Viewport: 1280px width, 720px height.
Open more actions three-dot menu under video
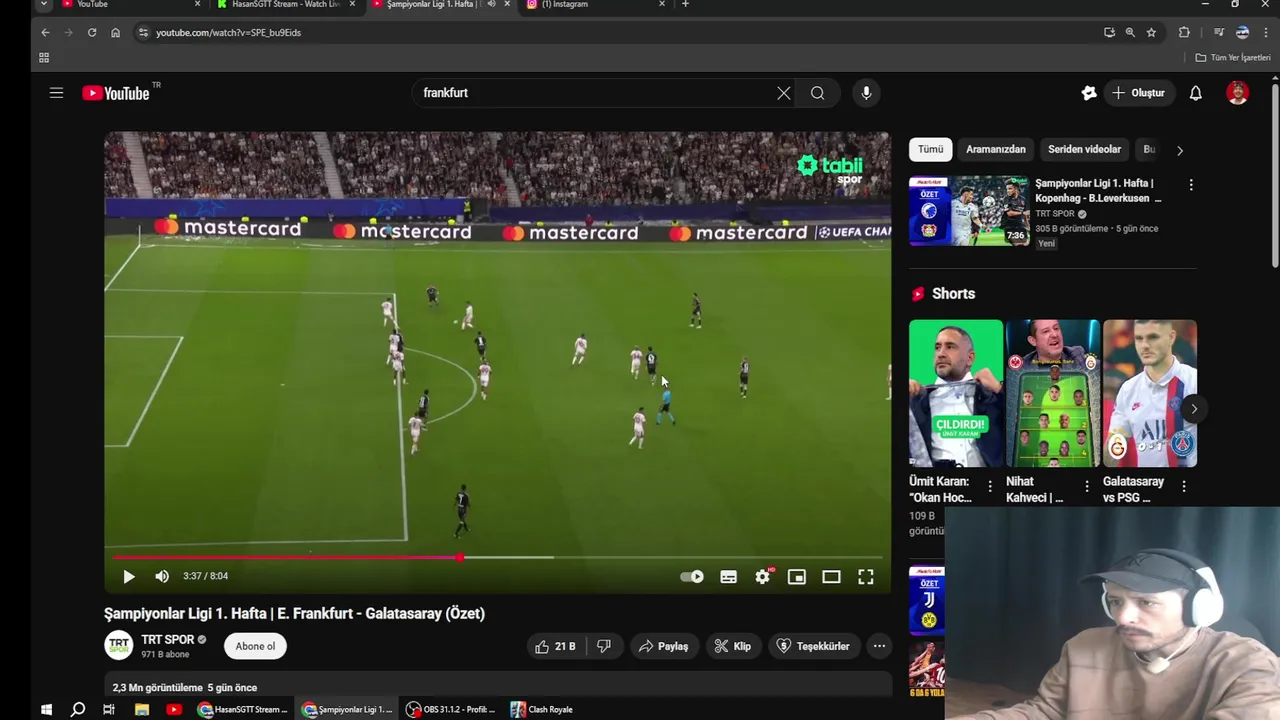click(x=879, y=646)
